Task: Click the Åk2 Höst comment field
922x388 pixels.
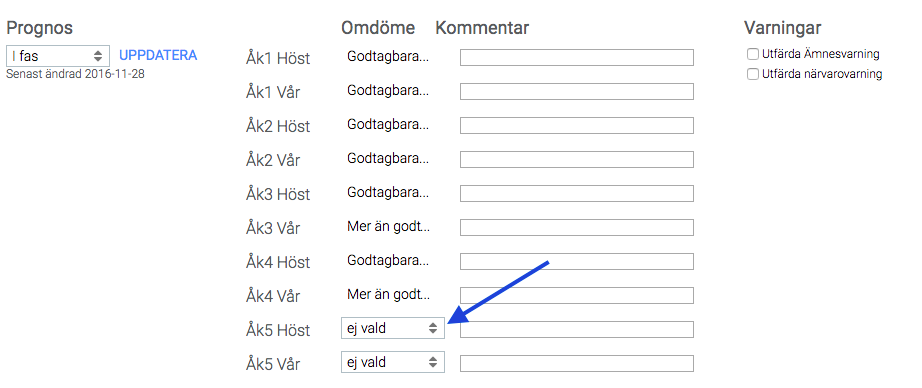Action: click(x=576, y=126)
